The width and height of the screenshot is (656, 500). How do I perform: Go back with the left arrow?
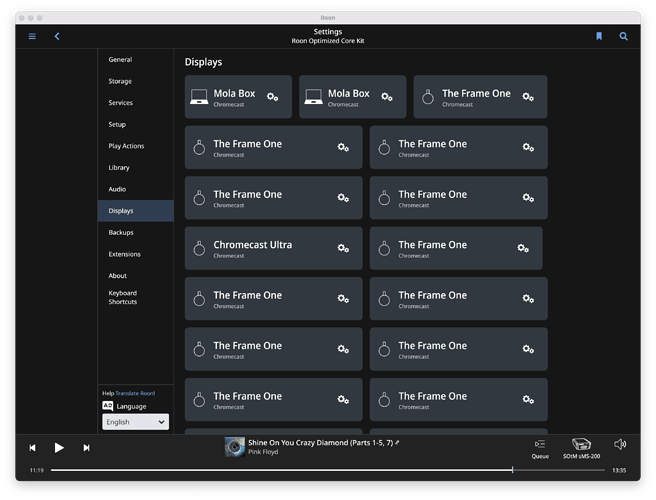click(x=57, y=36)
